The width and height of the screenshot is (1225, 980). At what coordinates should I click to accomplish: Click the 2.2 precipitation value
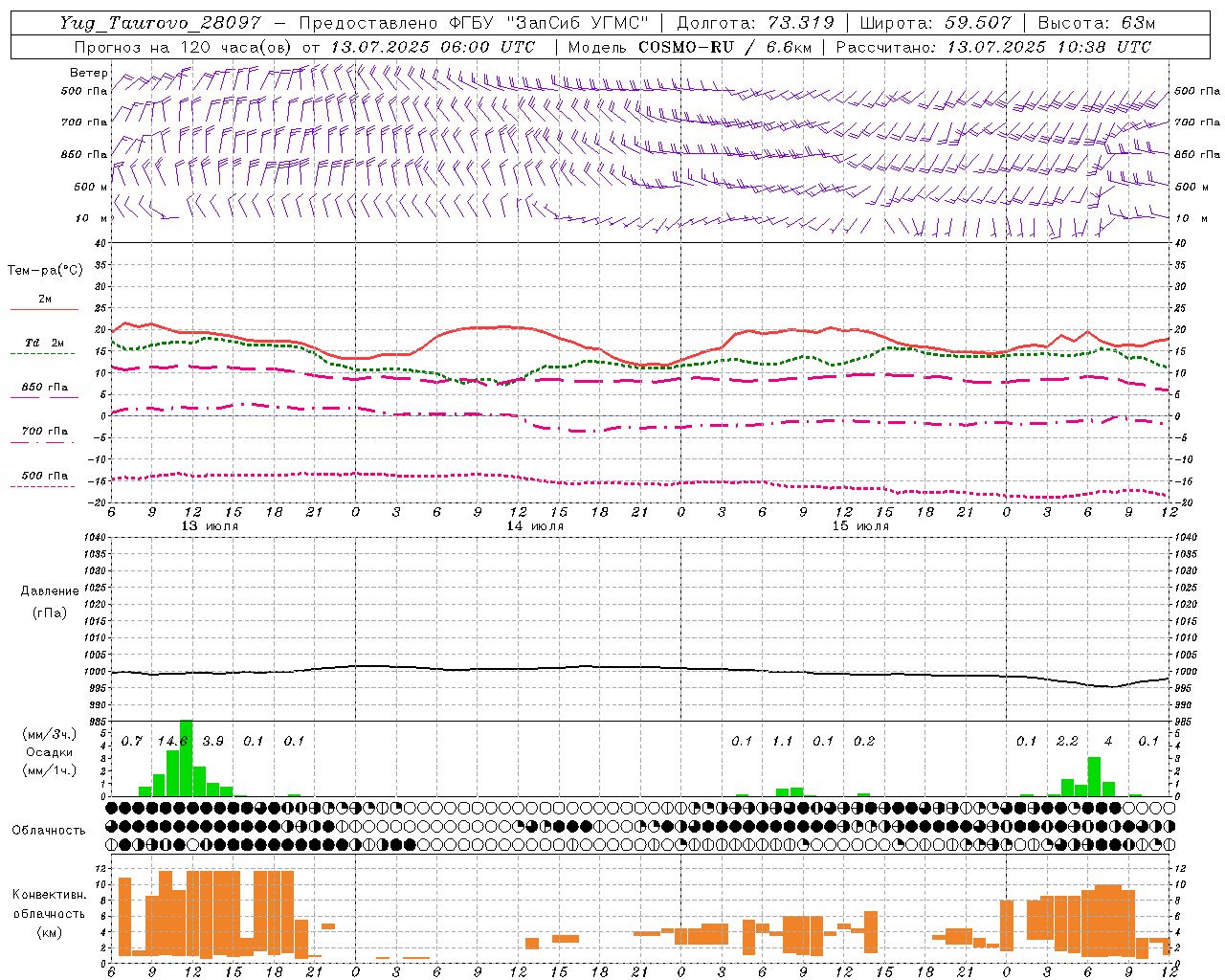[x=1067, y=741]
